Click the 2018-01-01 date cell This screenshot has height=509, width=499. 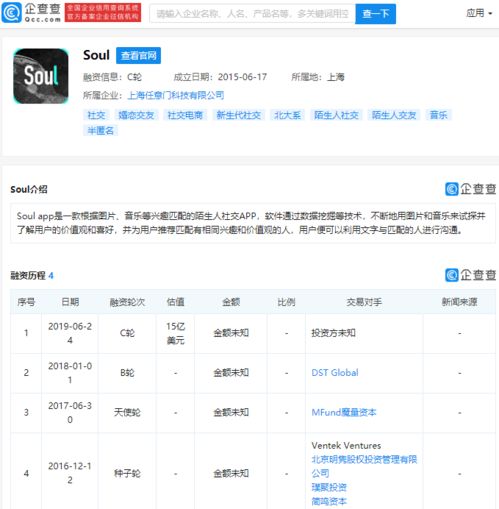tap(70, 373)
